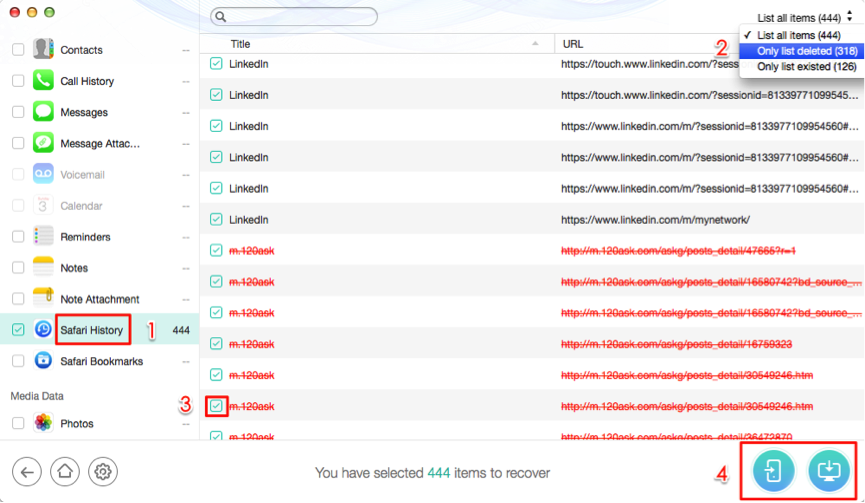Select the Safari History category label
Viewport: 865px width, 503px height.
click(x=92, y=330)
